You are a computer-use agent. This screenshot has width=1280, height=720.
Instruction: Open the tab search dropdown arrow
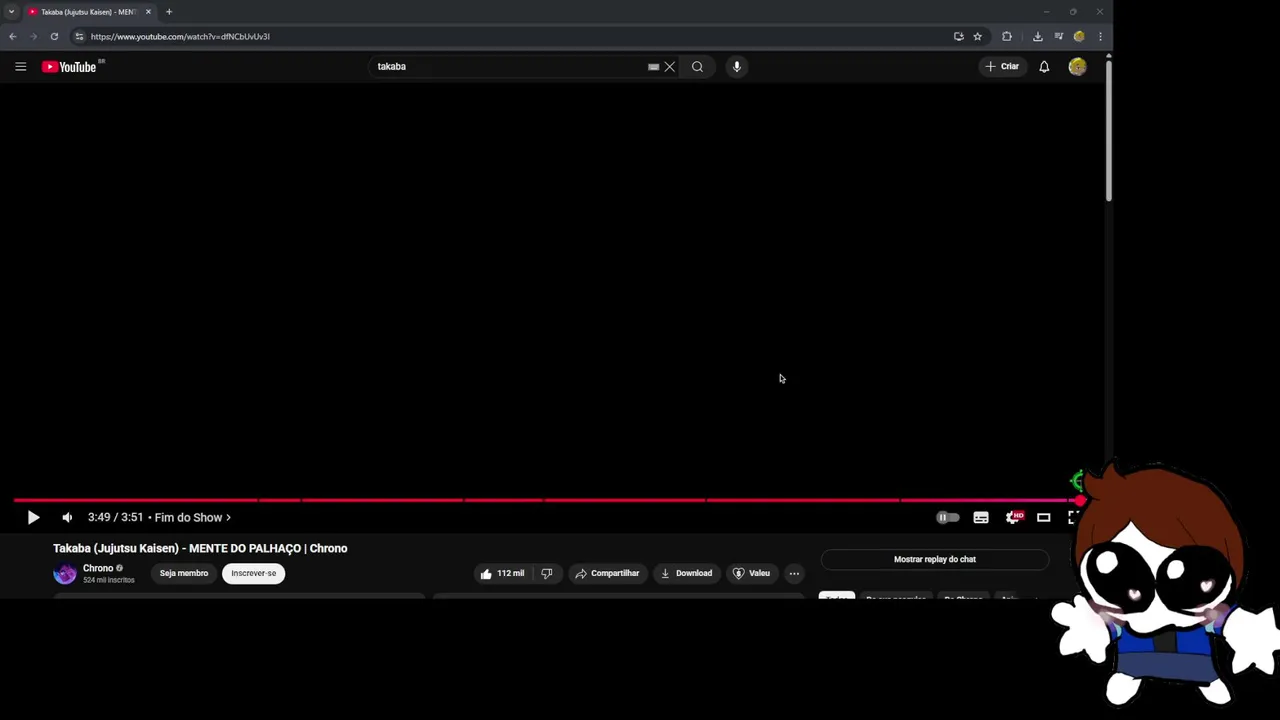[x=11, y=12]
